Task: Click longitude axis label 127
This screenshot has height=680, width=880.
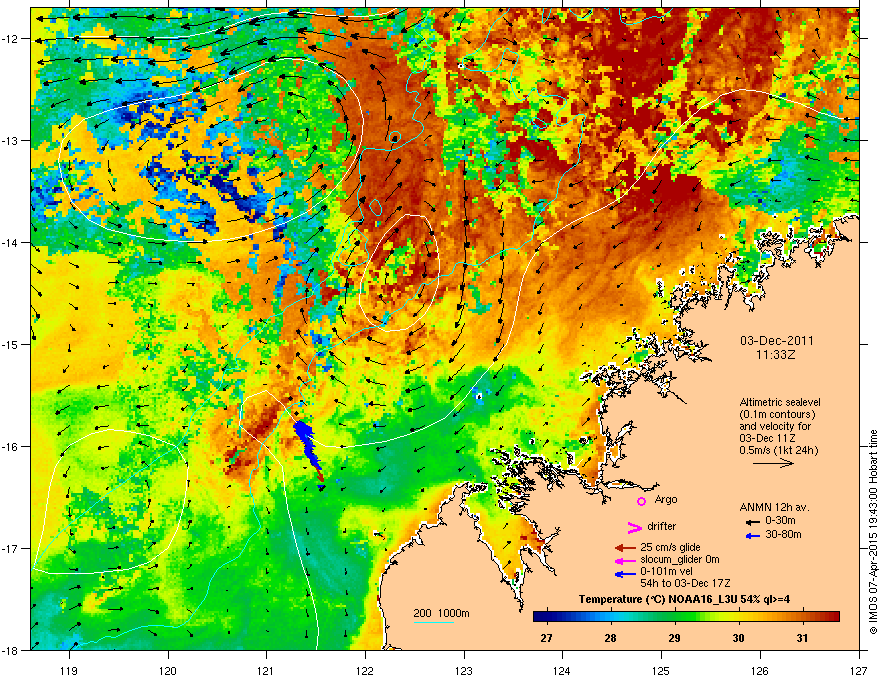Action: (x=859, y=670)
